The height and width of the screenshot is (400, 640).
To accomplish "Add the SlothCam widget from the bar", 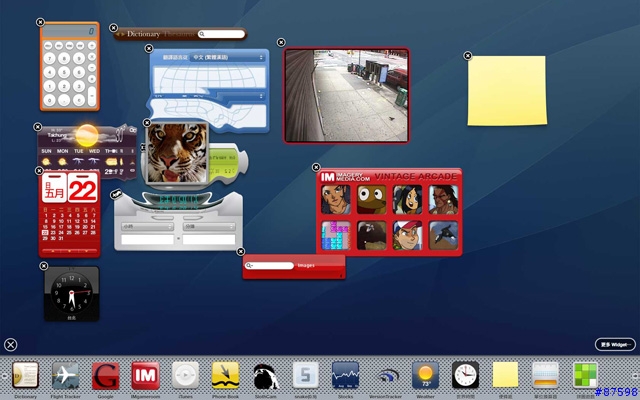I will (x=265, y=376).
